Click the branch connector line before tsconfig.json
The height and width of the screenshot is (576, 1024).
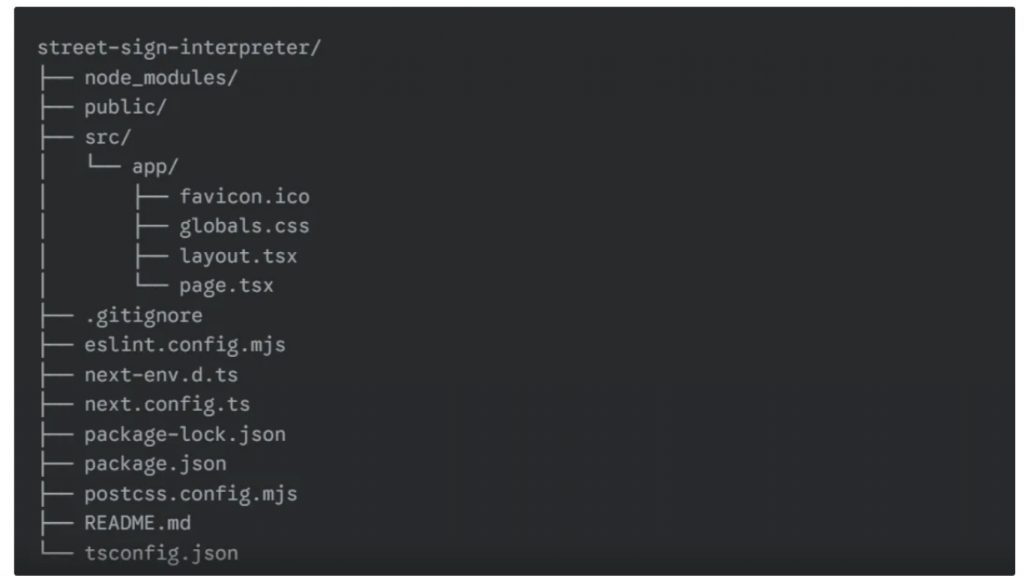pyautogui.click(x=55, y=553)
